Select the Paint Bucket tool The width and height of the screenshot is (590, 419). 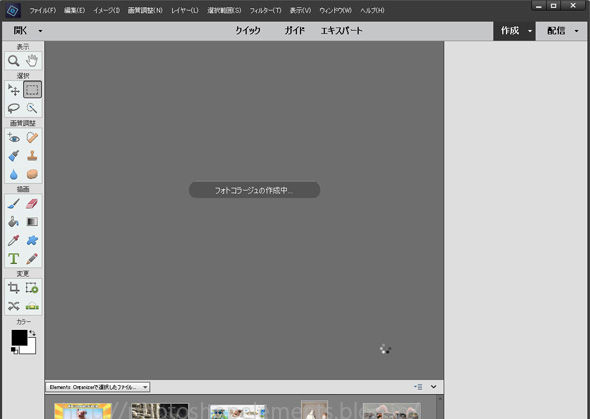tap(14, 222)
